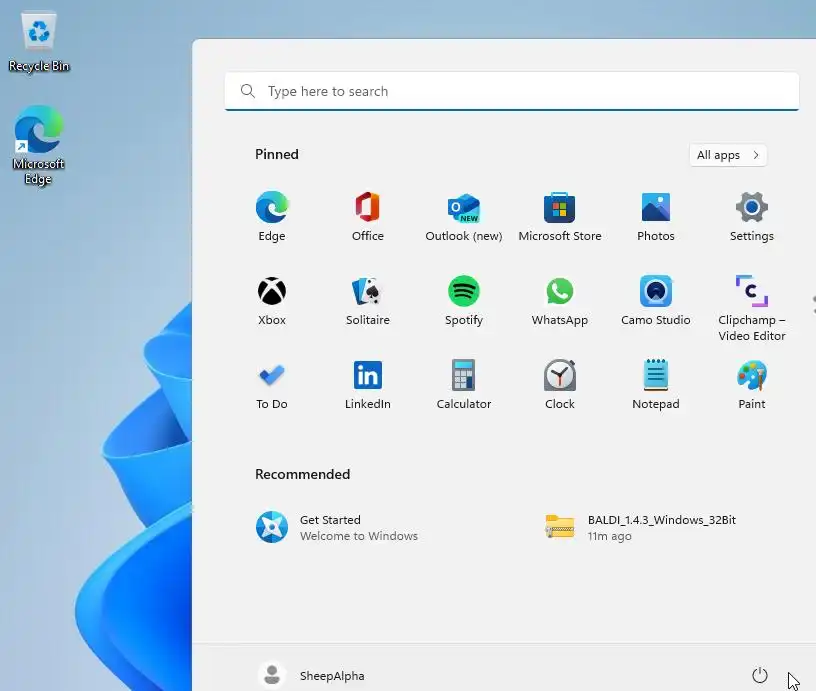The width and height of the screenshot is (816, 691).
Task: Launch LinkedIn pinned app
Action: 367,384
